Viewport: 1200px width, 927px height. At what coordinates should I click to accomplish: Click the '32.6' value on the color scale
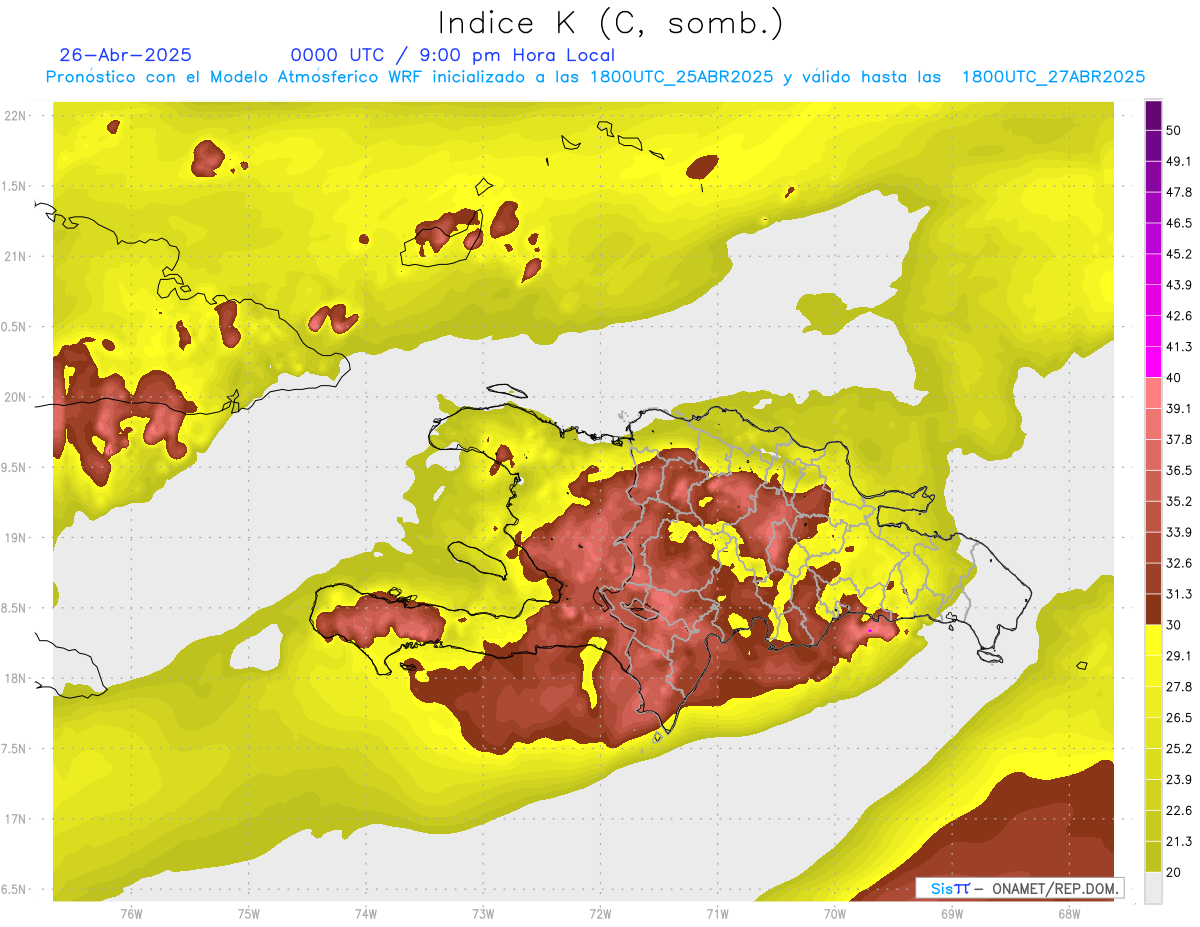coord(1179,563)
